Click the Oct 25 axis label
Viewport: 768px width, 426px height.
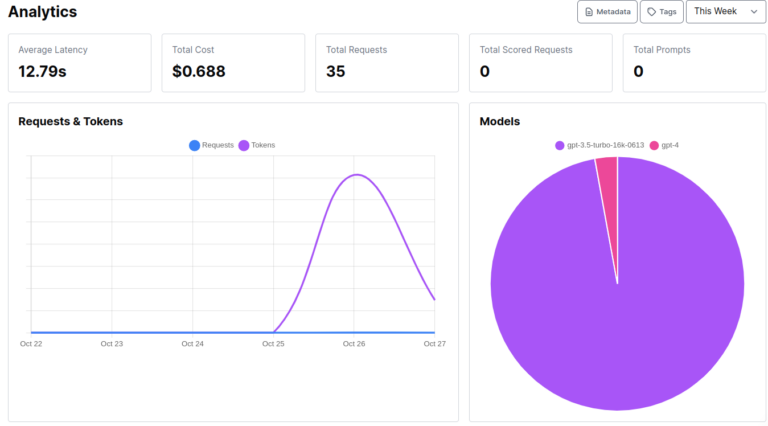pos(273,343)
